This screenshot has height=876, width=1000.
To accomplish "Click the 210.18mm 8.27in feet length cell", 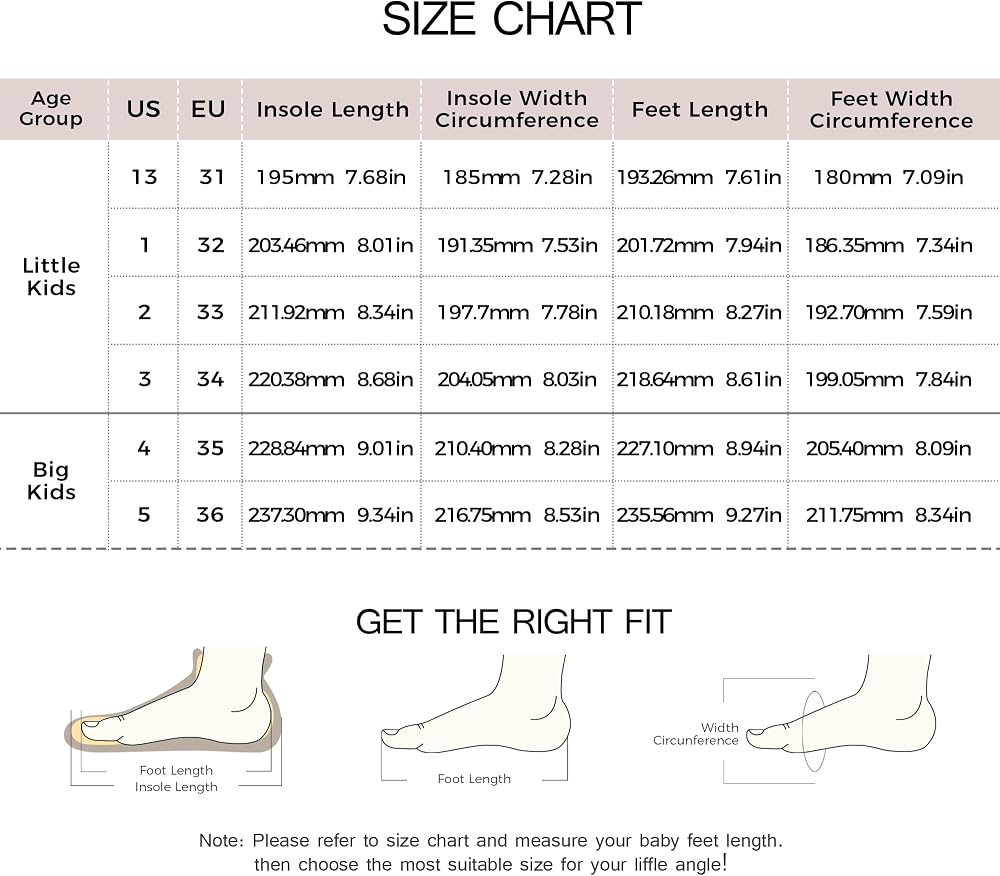I will pyautogui.click(x=698, y=312).
